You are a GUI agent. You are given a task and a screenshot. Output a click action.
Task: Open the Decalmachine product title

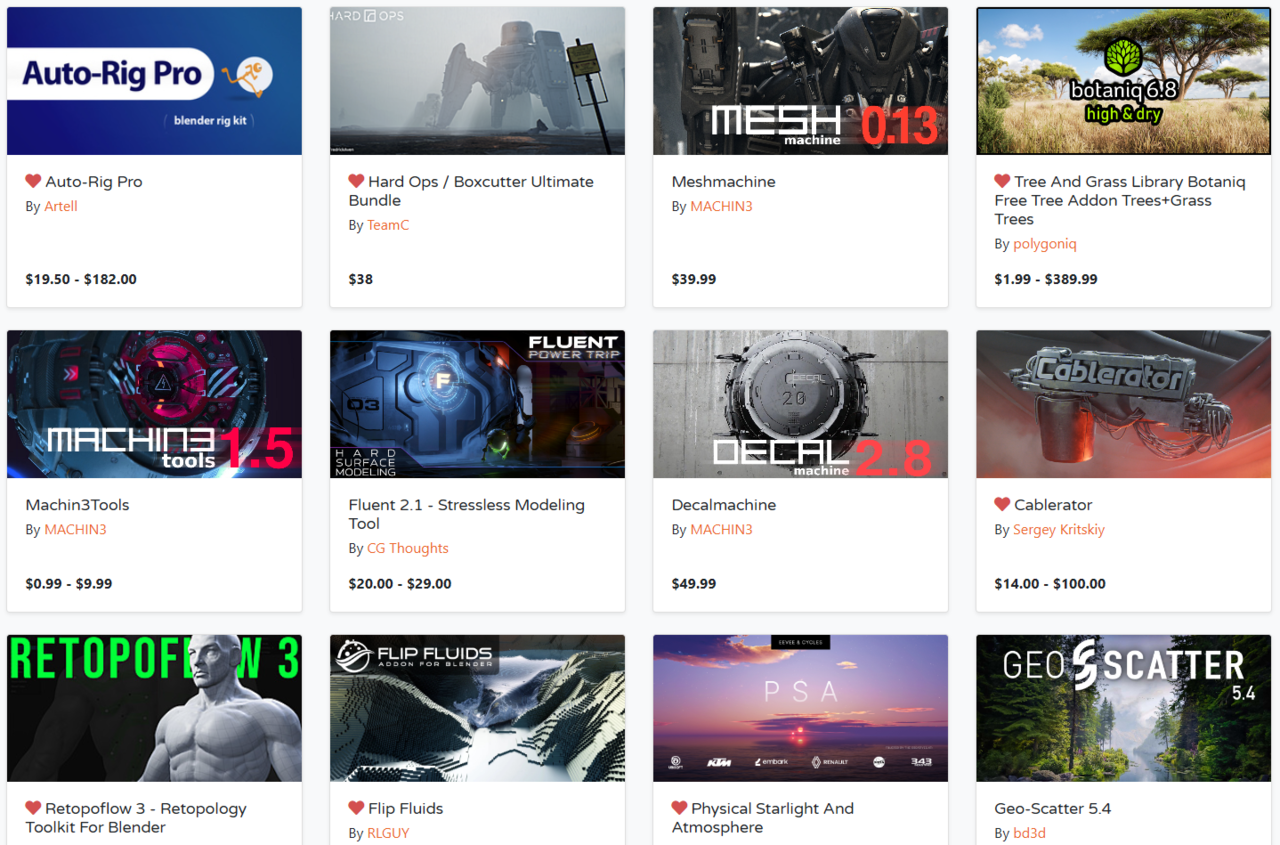(723, 505)
